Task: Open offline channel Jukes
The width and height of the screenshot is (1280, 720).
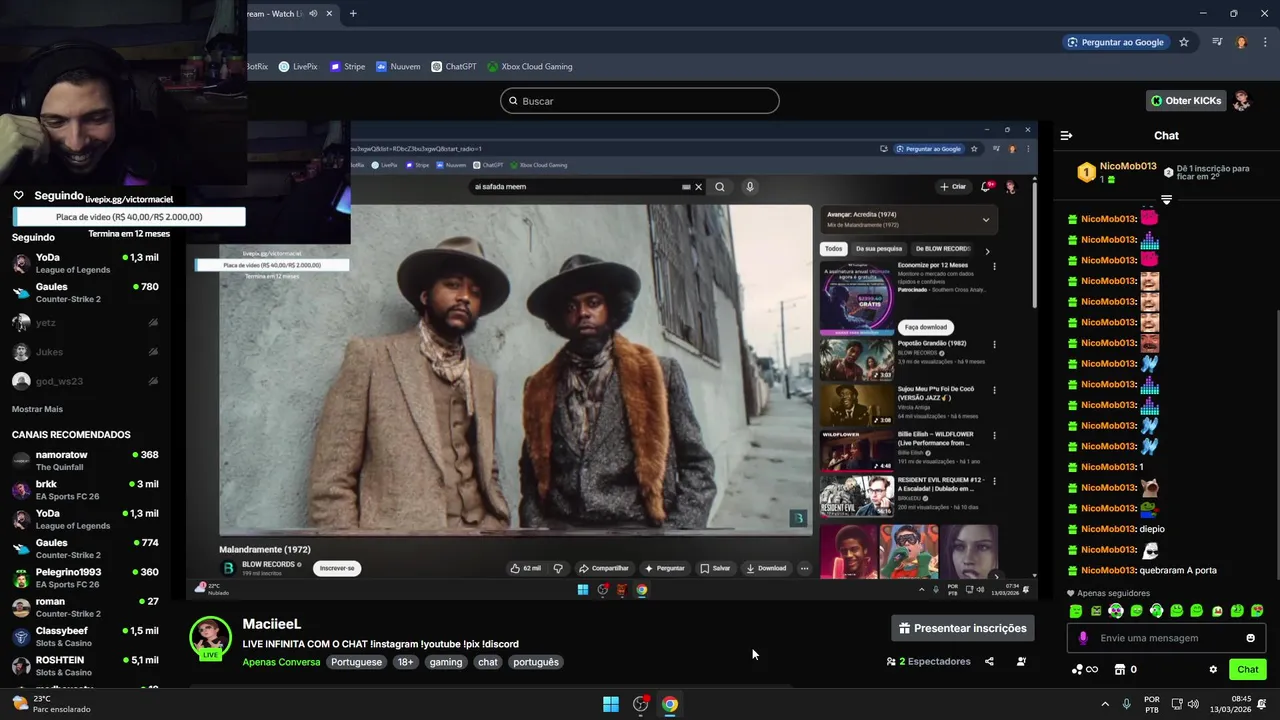Action: click(85, 352)
